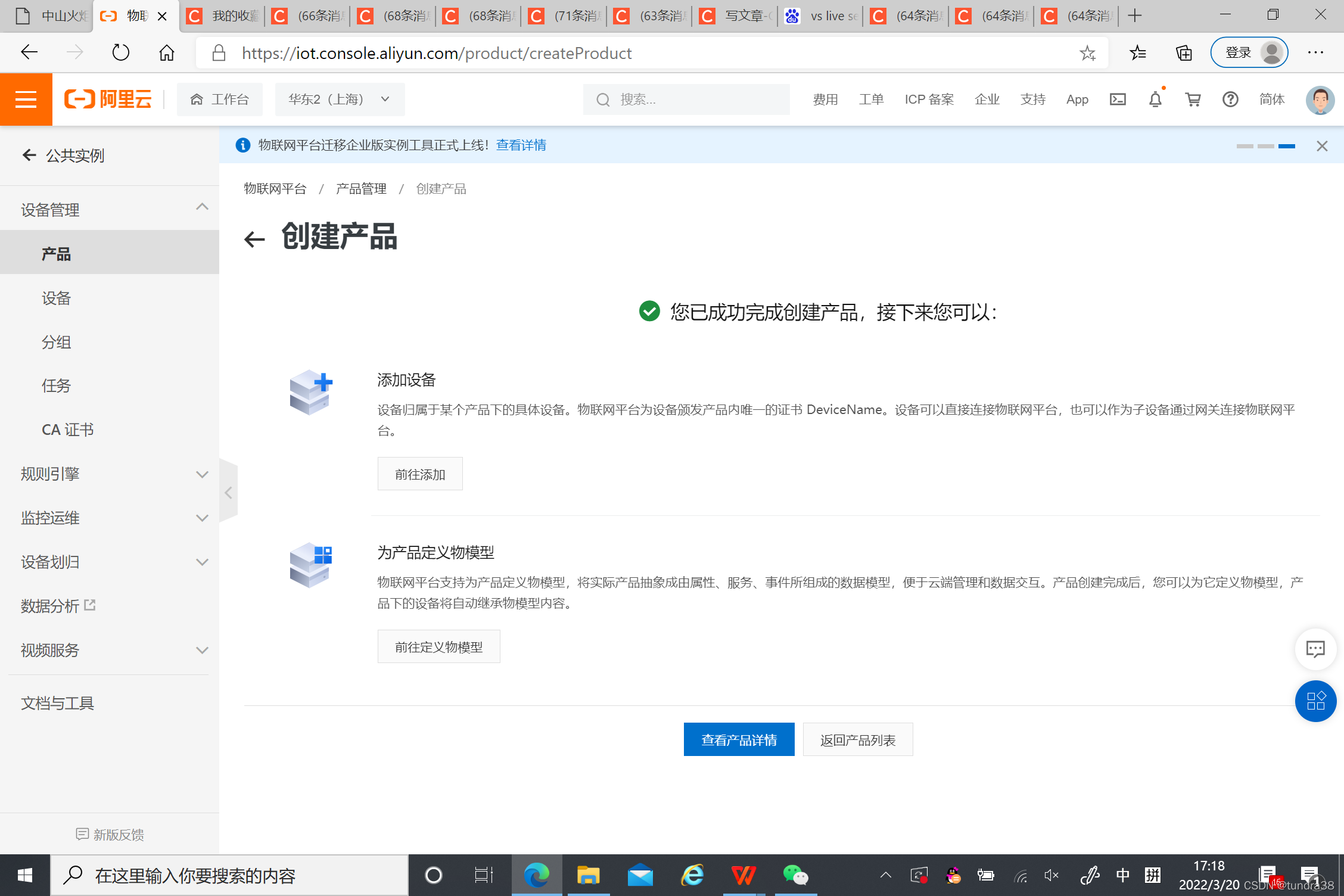Open the Aliyun hamburger menu
The image size is (1344, 896).
[x=26, y=99]
